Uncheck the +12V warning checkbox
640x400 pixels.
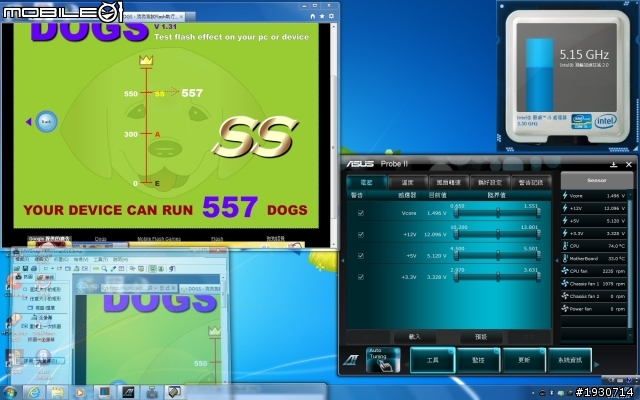[x=361, y=235]
